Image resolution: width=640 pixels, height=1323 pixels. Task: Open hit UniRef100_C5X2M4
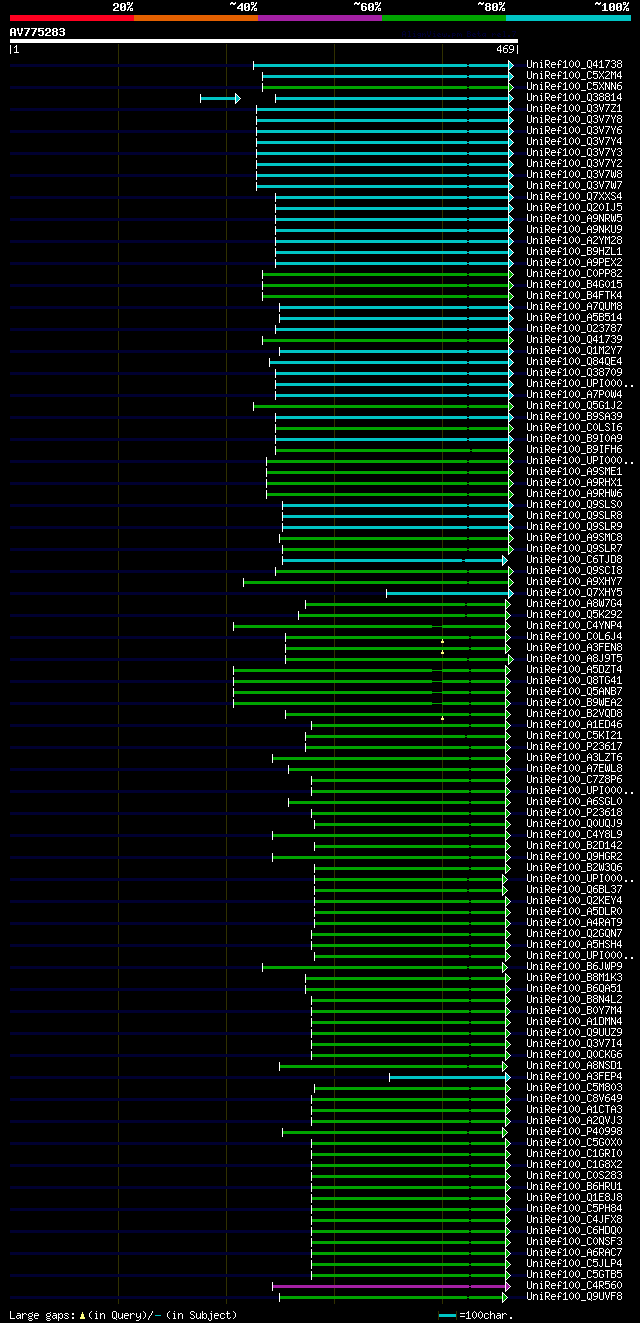coord(574,75)
